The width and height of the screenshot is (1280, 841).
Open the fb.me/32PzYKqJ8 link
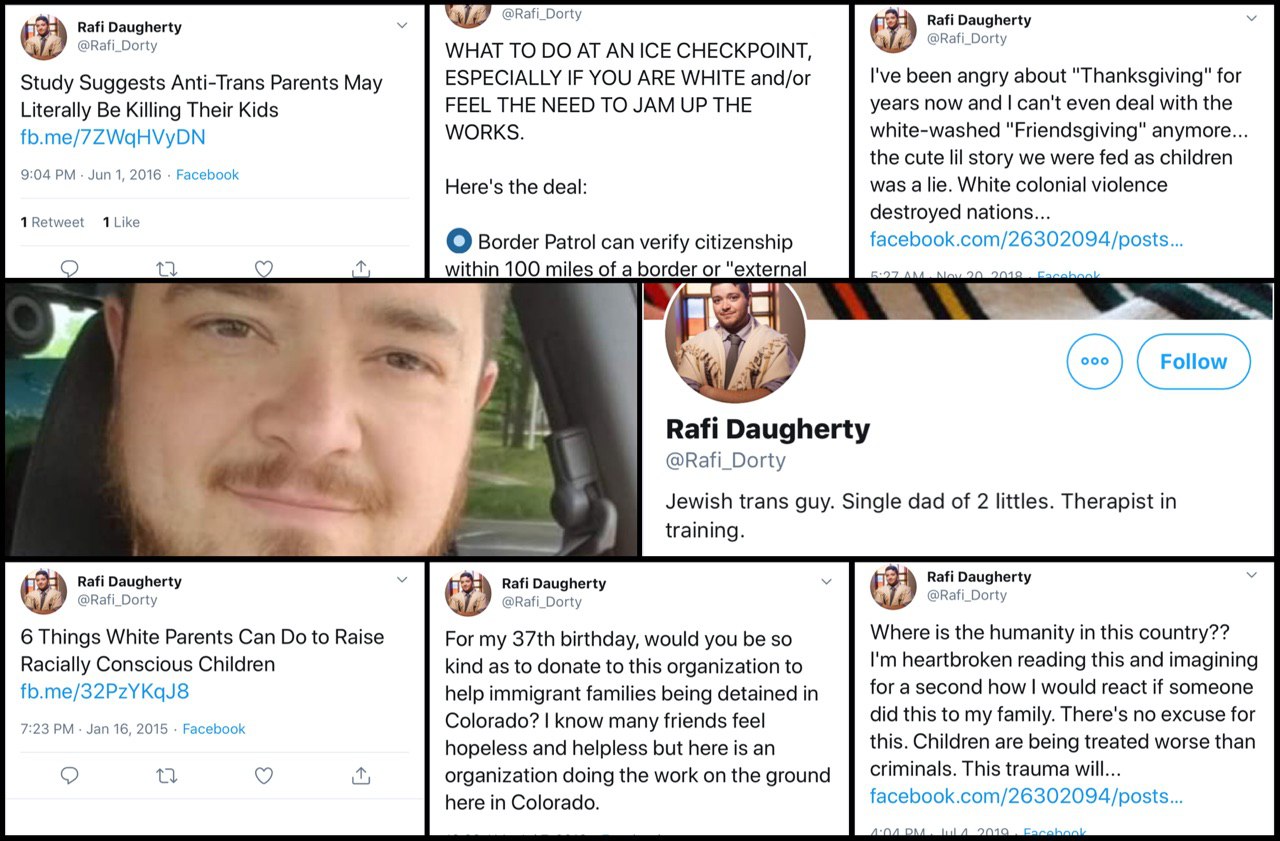(x=105, y=691)
